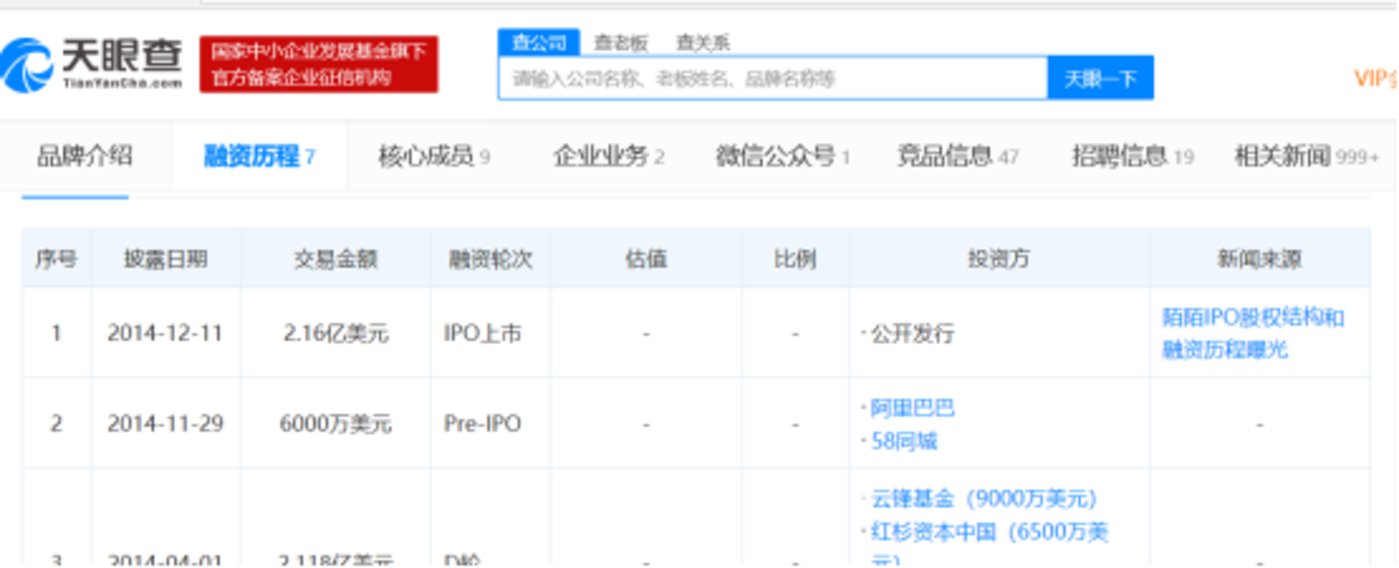Open the red 官方备案企业征信机构 banner
The width and height of the screenshot is (1399, 568).
click(x=319, y=65)
